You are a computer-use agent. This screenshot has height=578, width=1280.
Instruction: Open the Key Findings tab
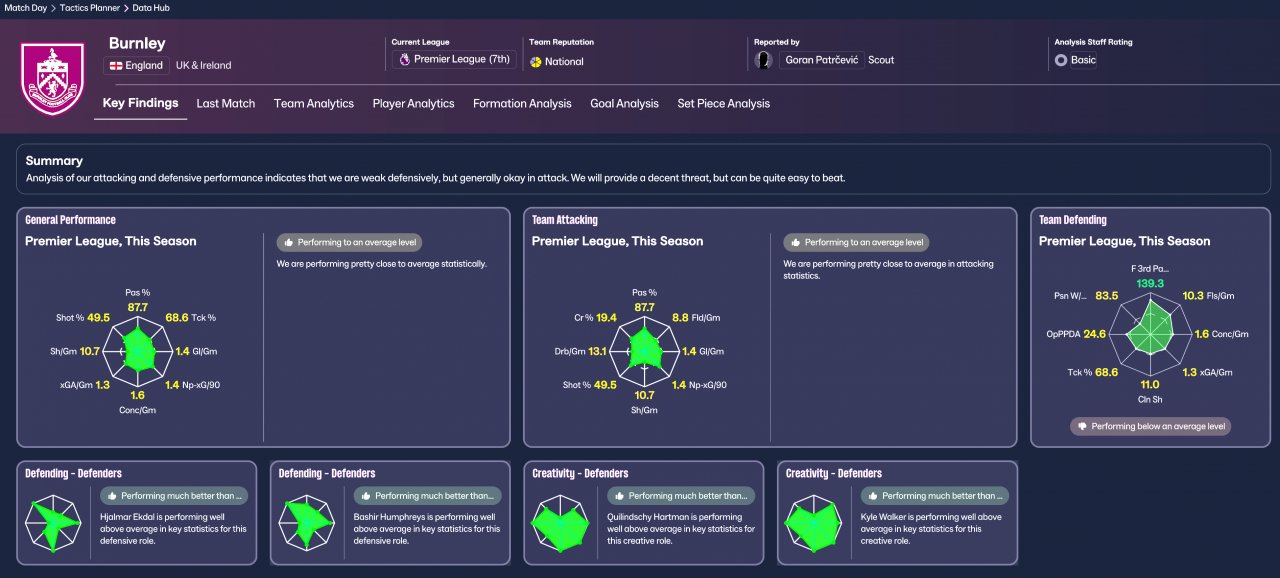point(140,103)
